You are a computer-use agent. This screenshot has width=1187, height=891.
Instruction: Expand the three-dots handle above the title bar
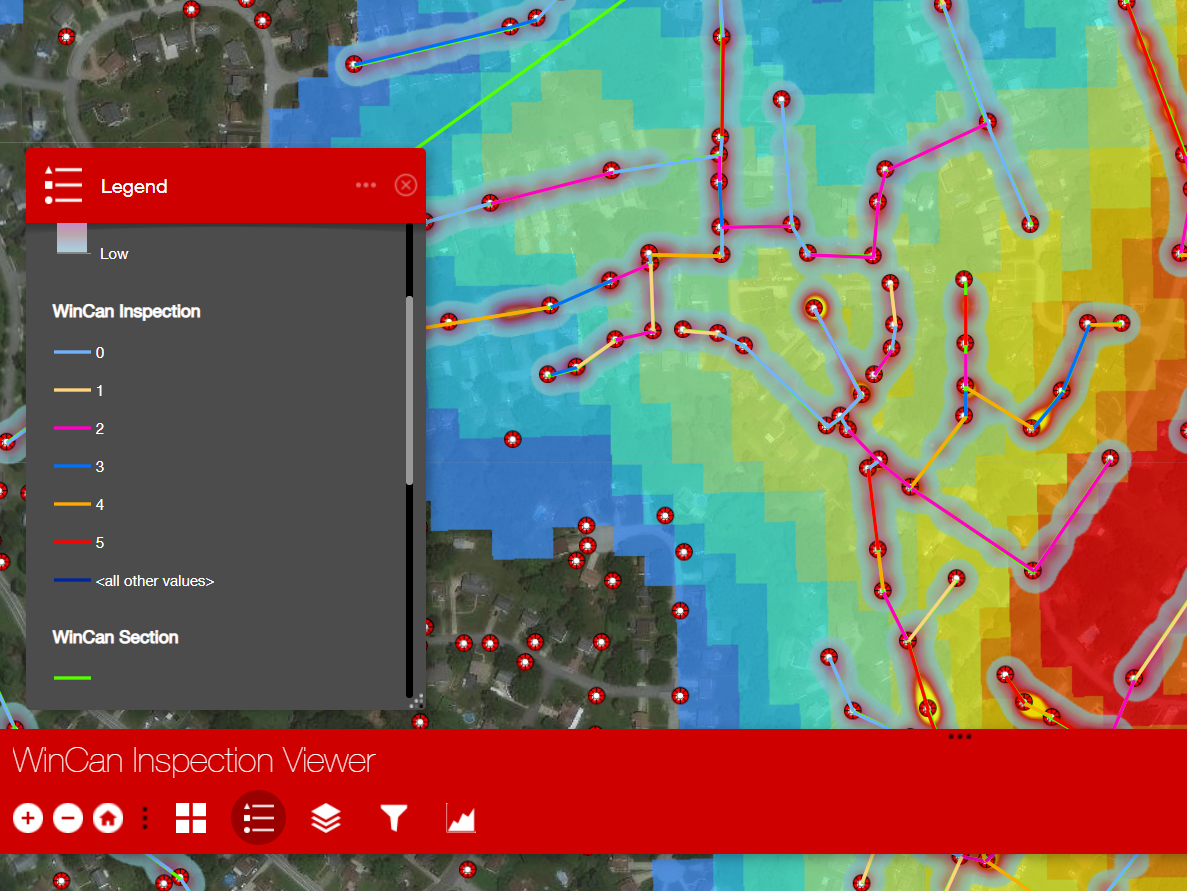(x=960, y=737)
